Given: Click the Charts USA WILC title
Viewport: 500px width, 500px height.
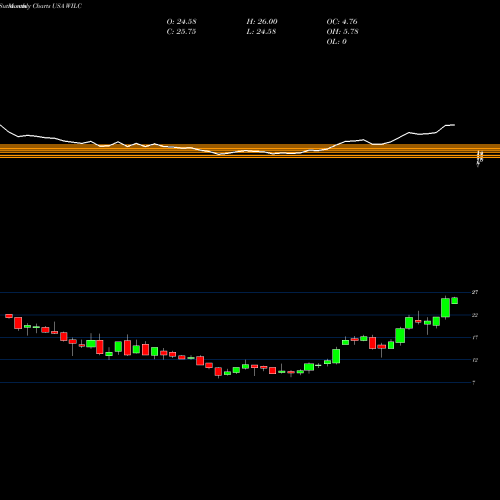Looking at the screenshot, I should point(57,6).
